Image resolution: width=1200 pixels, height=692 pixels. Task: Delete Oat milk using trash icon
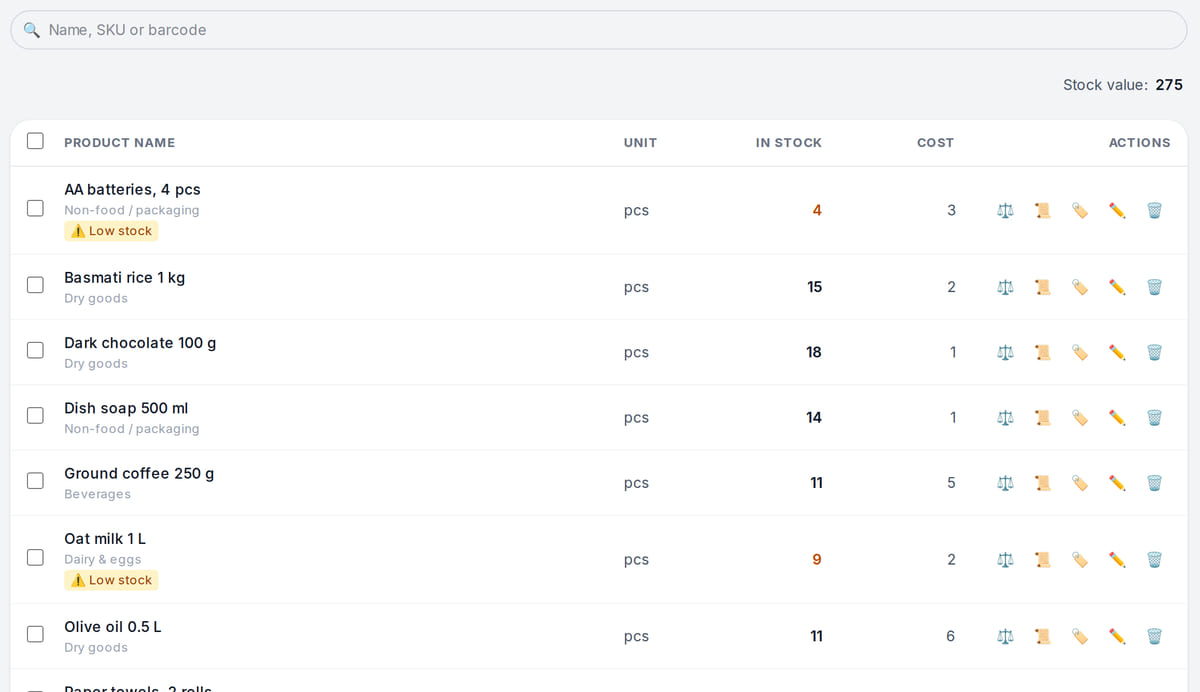point(1154,559)
